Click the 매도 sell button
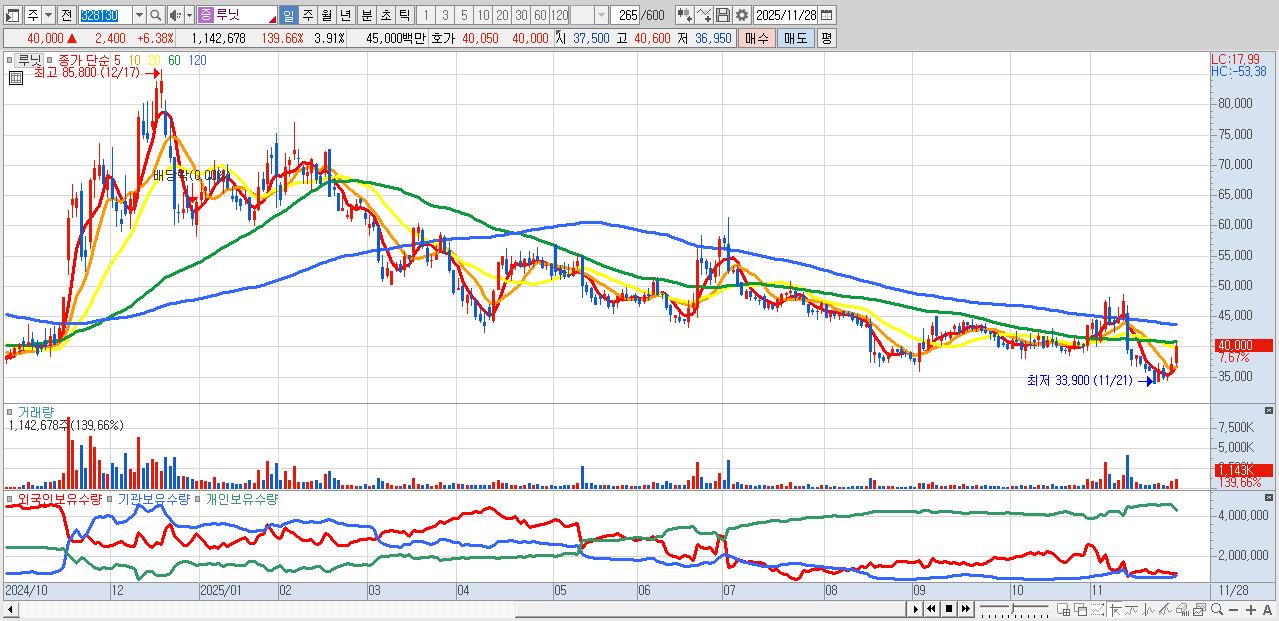The width and height of the screenshot is (1279, 621). [x=795, y=38]
